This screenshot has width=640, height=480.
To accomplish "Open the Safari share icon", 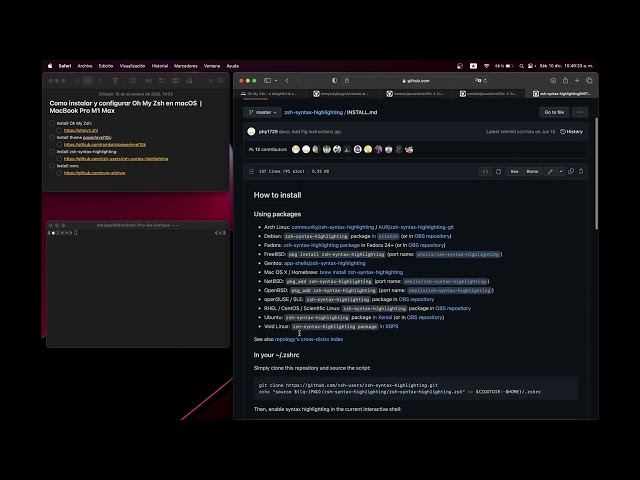I will tap(565, 80).
